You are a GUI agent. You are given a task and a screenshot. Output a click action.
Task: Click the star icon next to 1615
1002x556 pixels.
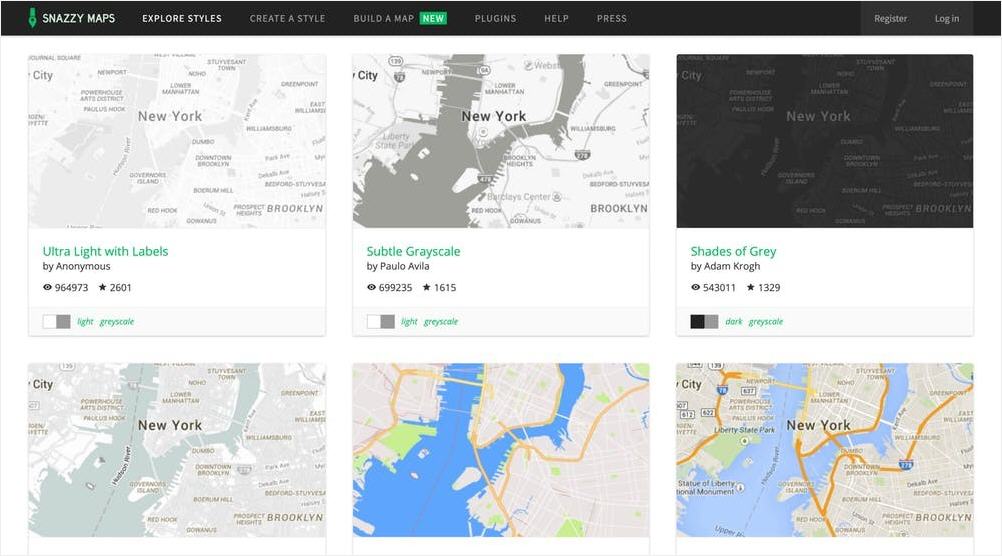(427, 288)
